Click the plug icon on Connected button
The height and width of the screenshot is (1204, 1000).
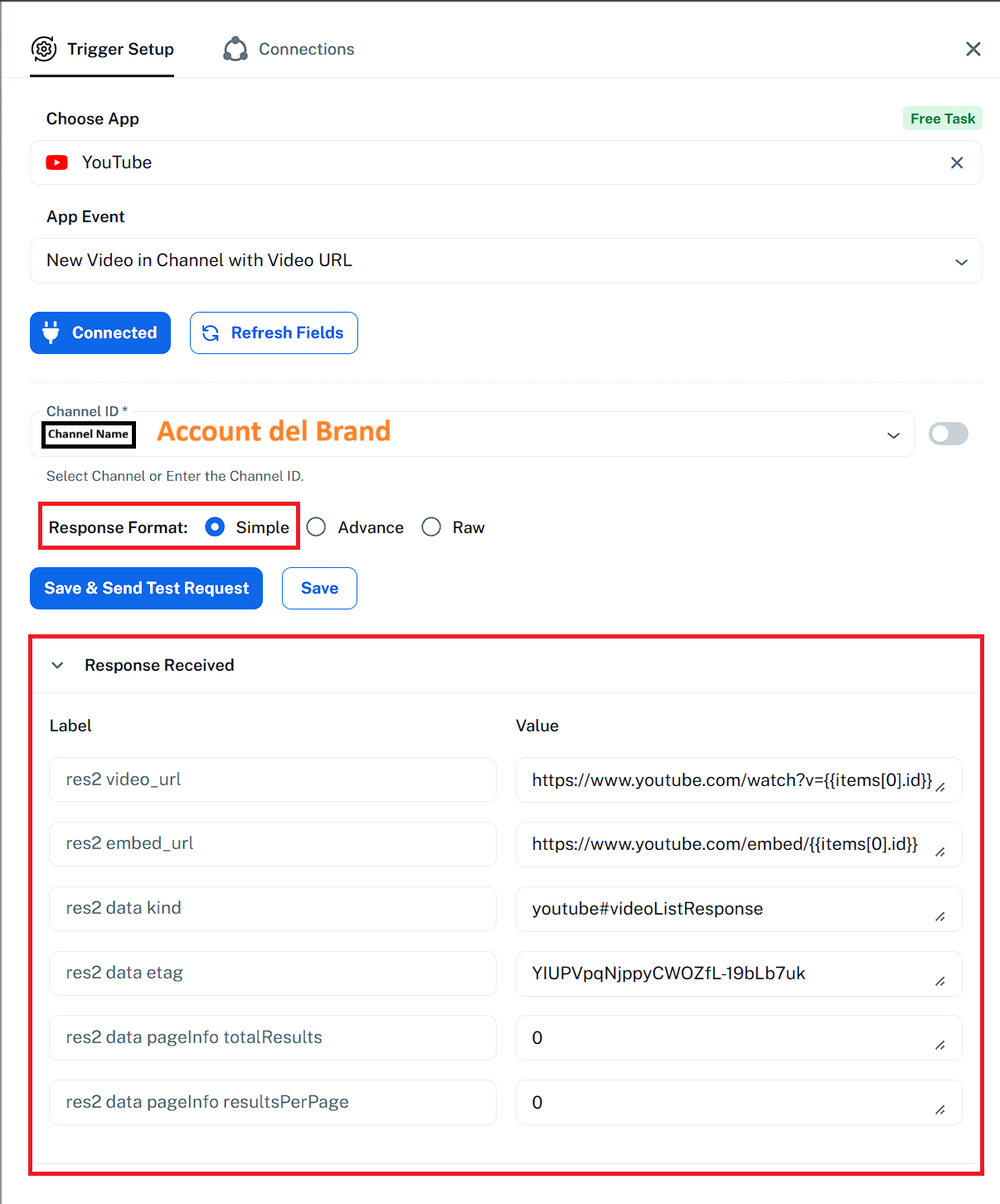point(51,333)
